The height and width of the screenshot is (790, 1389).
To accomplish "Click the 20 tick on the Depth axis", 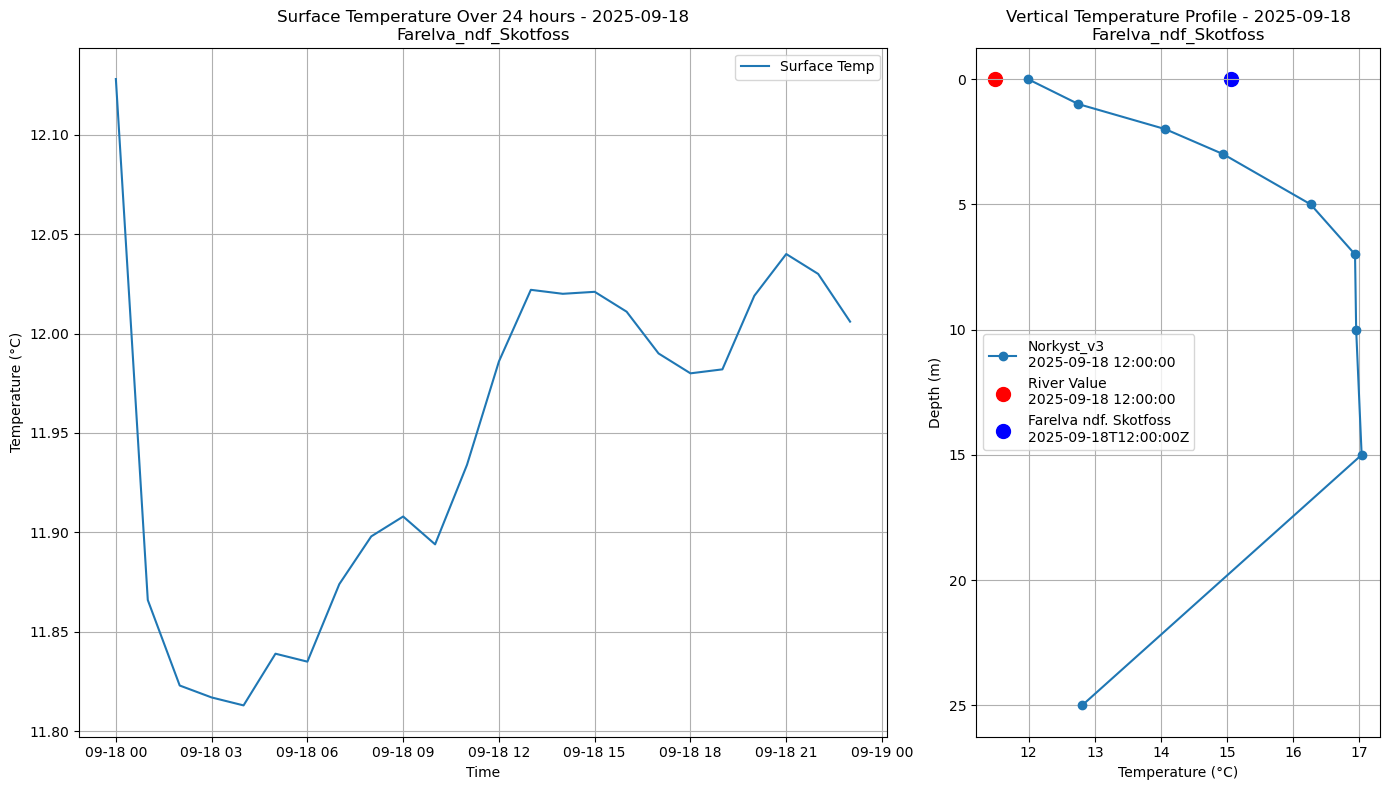I will (960, 581).
